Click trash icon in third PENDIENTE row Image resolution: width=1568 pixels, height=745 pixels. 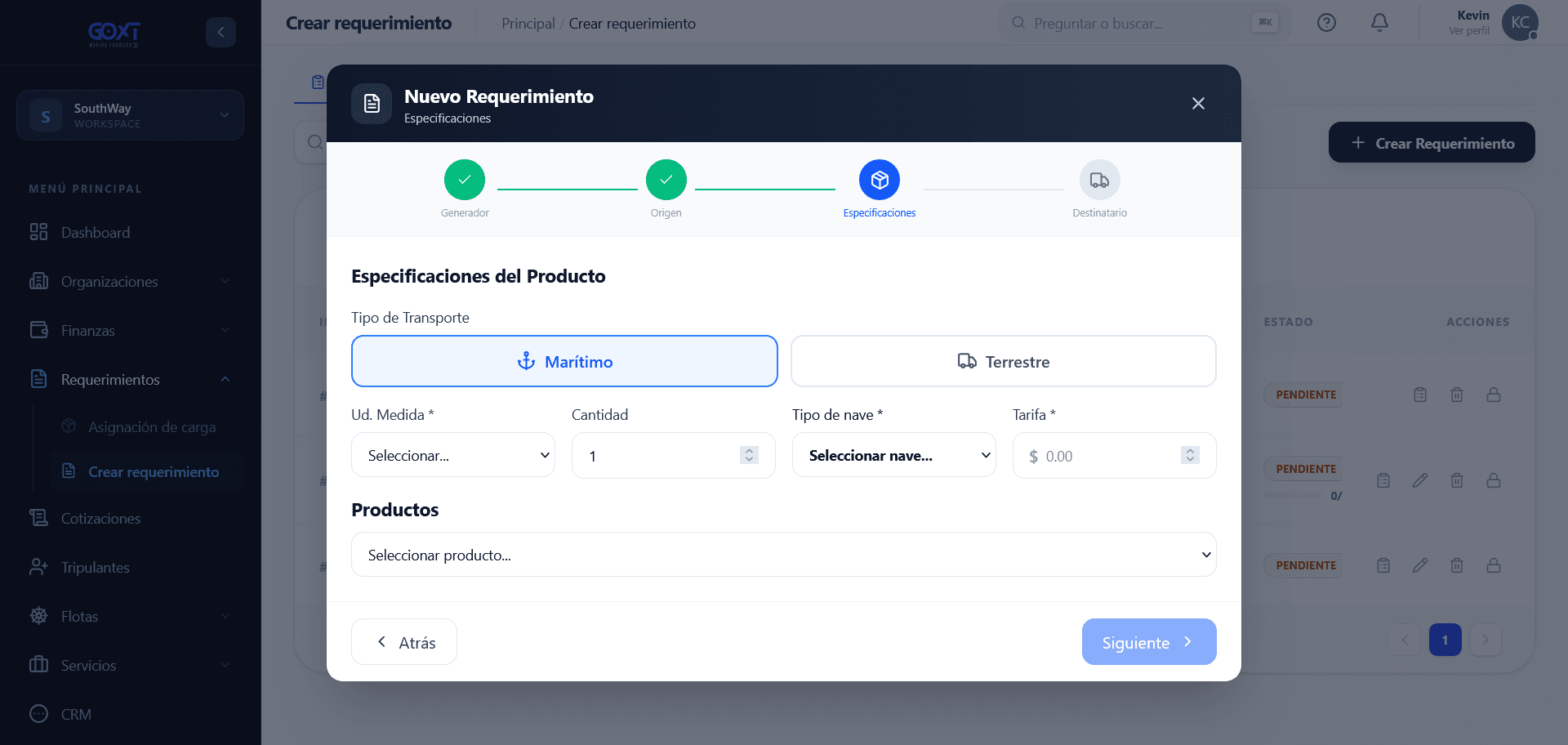pos(1457,565)
